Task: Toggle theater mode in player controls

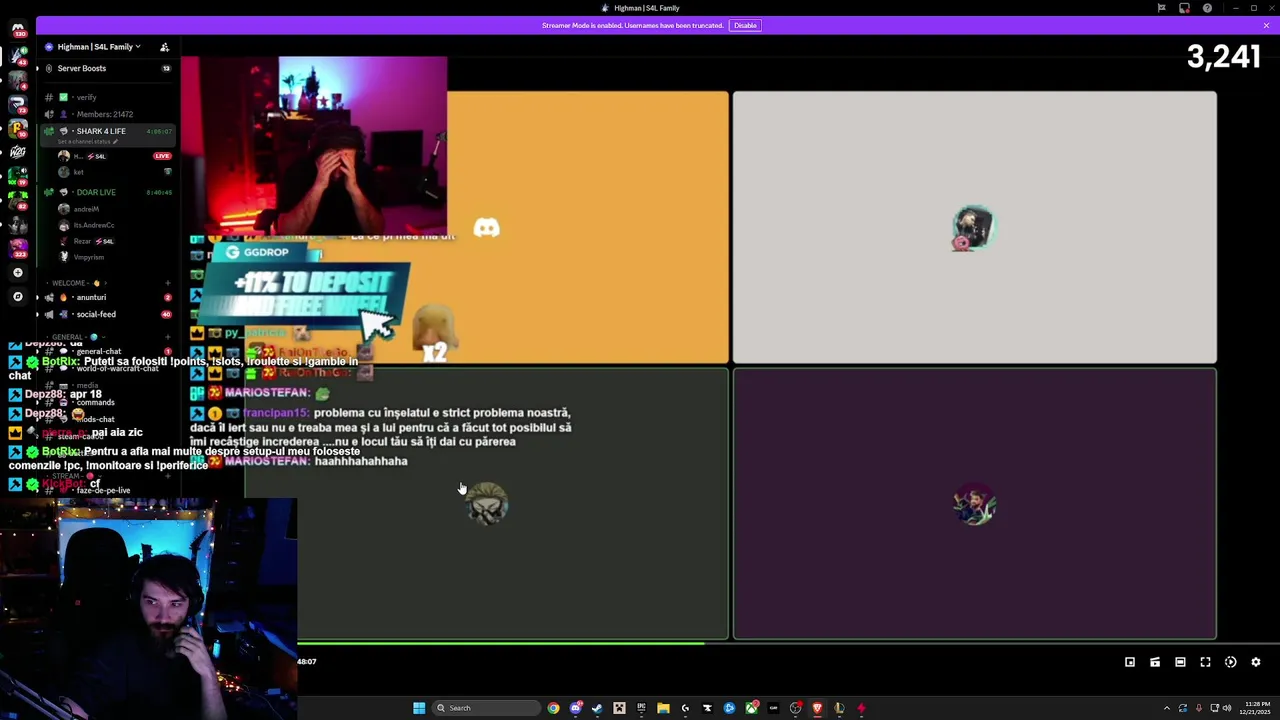Action: 1180,662
